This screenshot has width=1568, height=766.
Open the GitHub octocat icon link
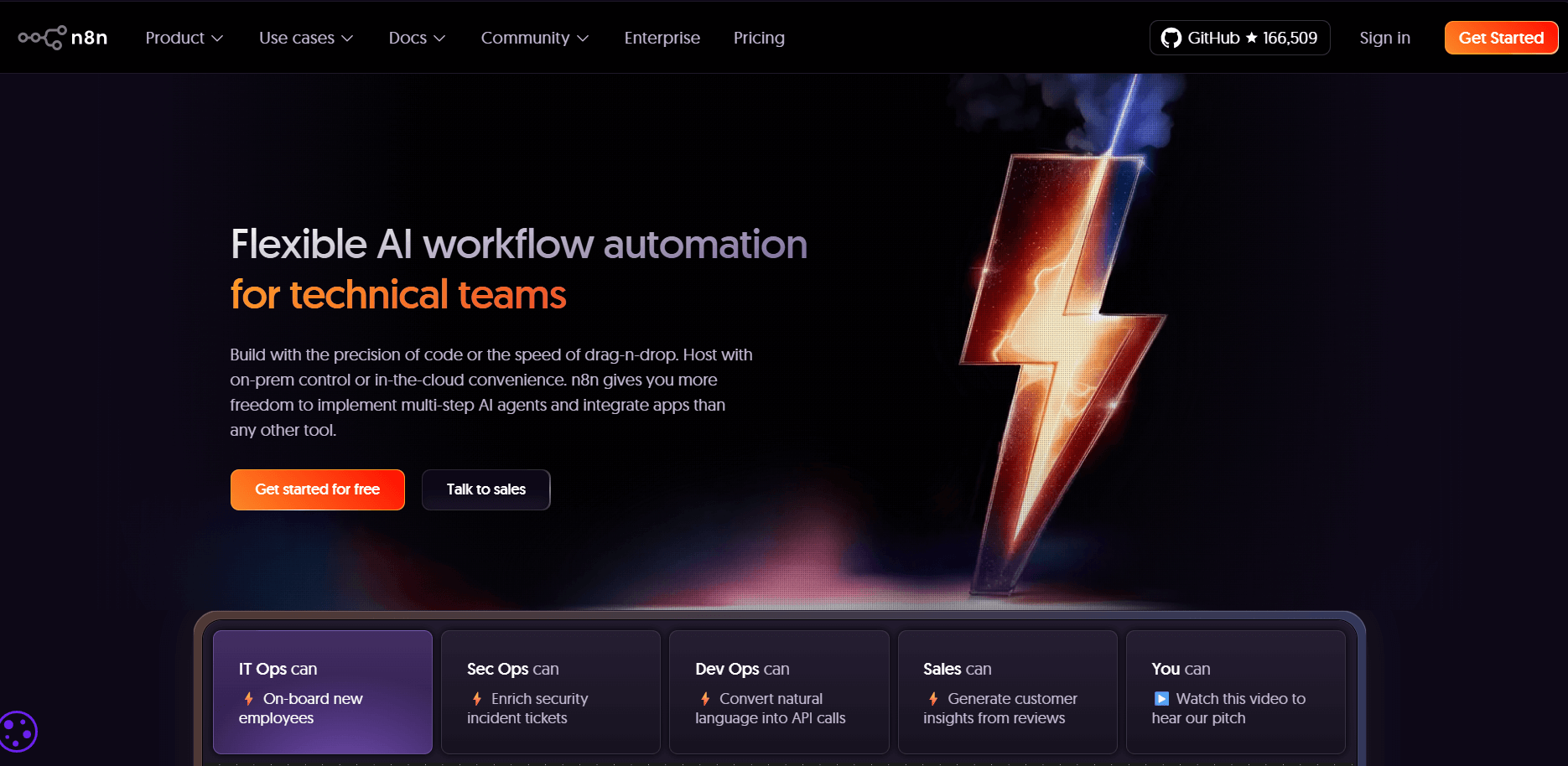pos(1171,38)
